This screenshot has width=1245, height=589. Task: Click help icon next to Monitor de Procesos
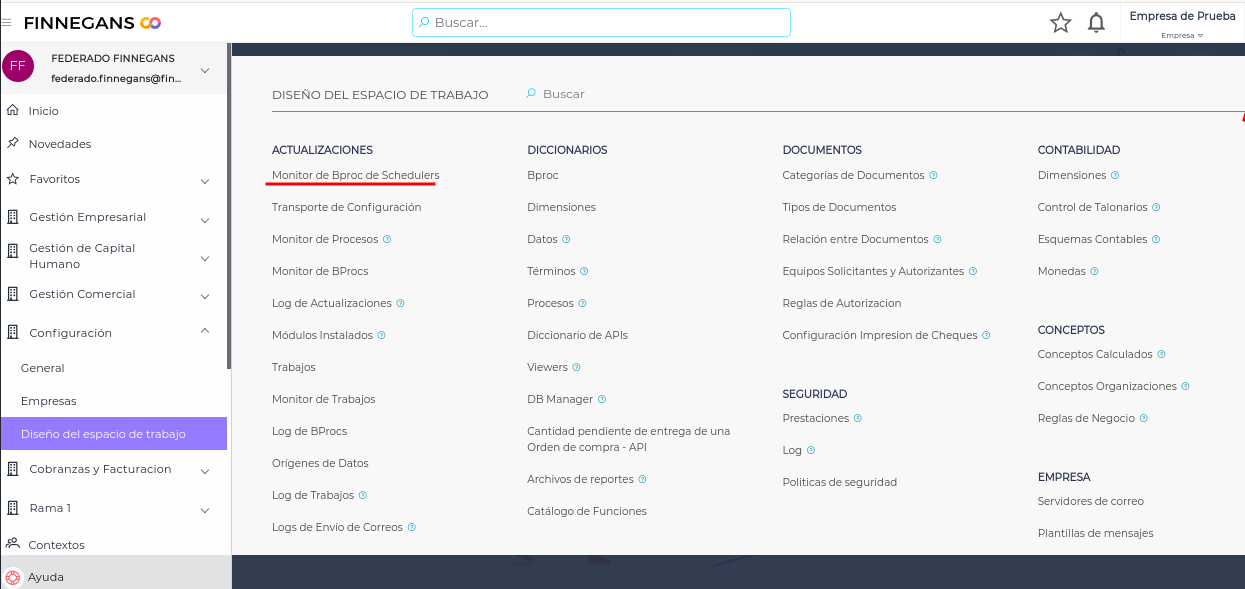coord(387,239)
